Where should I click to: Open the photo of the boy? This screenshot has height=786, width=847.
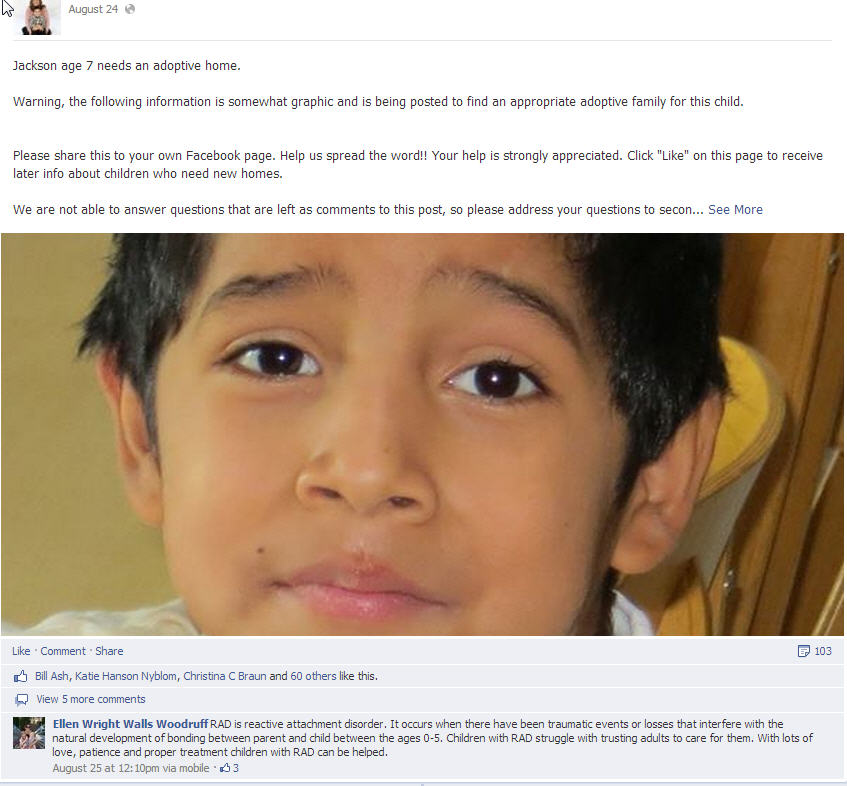pos(422,434)
